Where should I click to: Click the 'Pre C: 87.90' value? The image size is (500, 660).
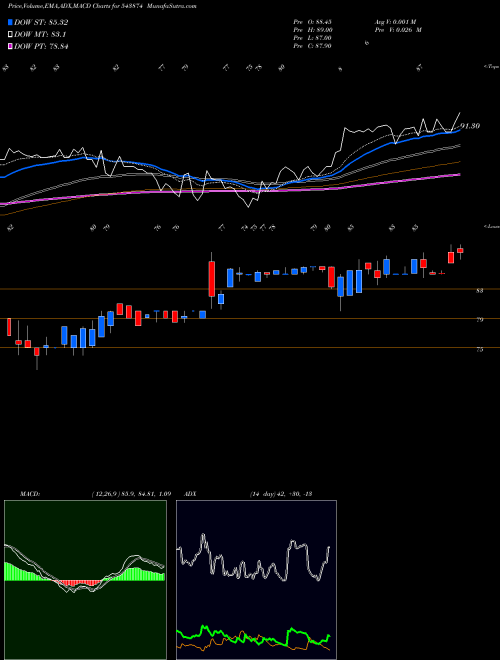pos(313,46)
